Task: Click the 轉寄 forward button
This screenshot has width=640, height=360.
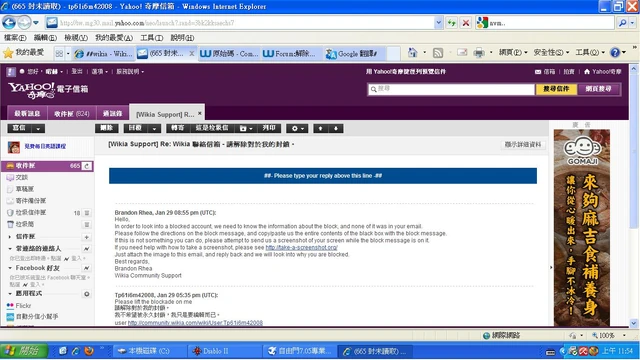Action: pos(178,128)
